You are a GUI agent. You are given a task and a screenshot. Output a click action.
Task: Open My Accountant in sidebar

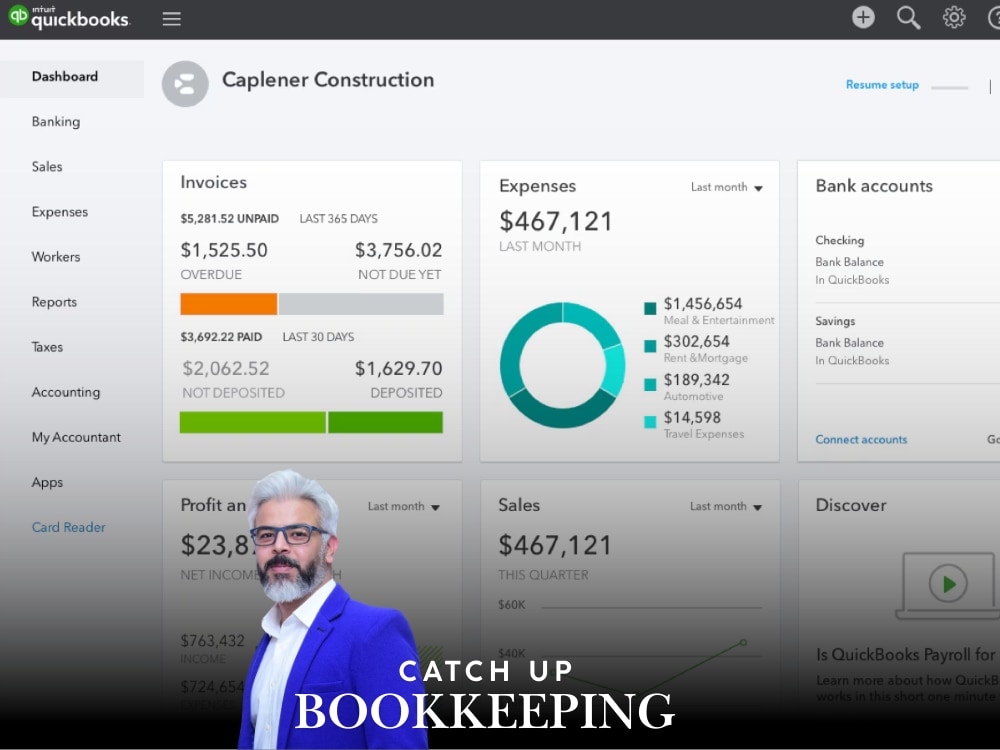click(76, 438)
